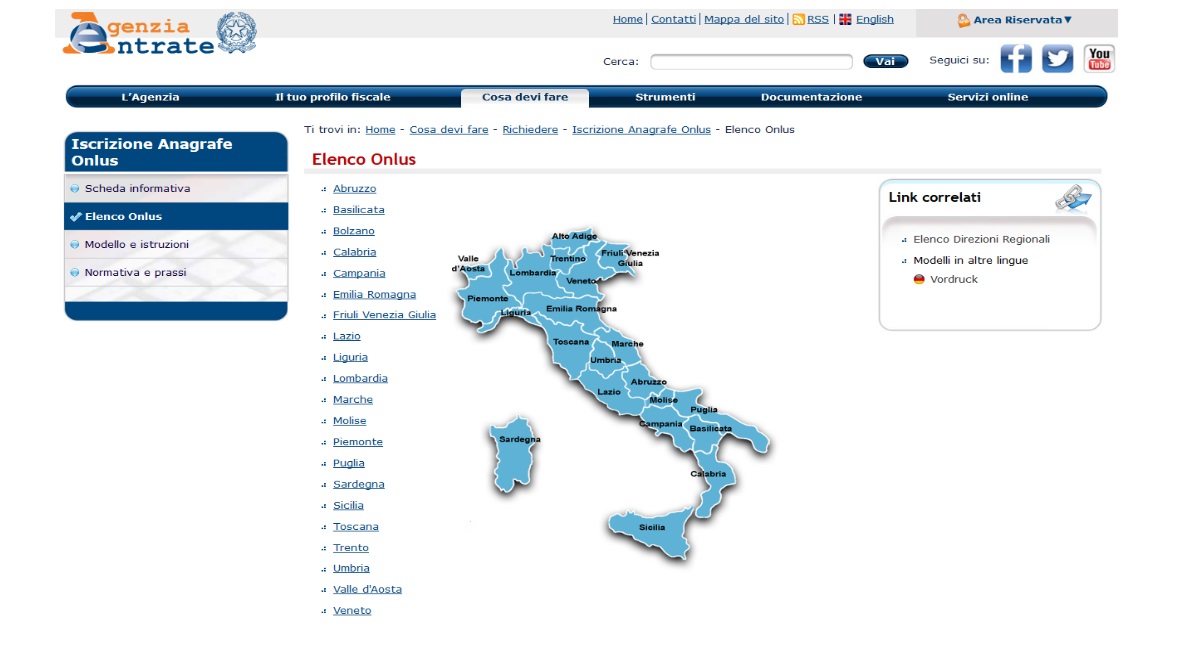Click the Agenzia Entrate logo
Viewport: 1200px width, 650px height.
pyautogui.click(x=160, y=34)
